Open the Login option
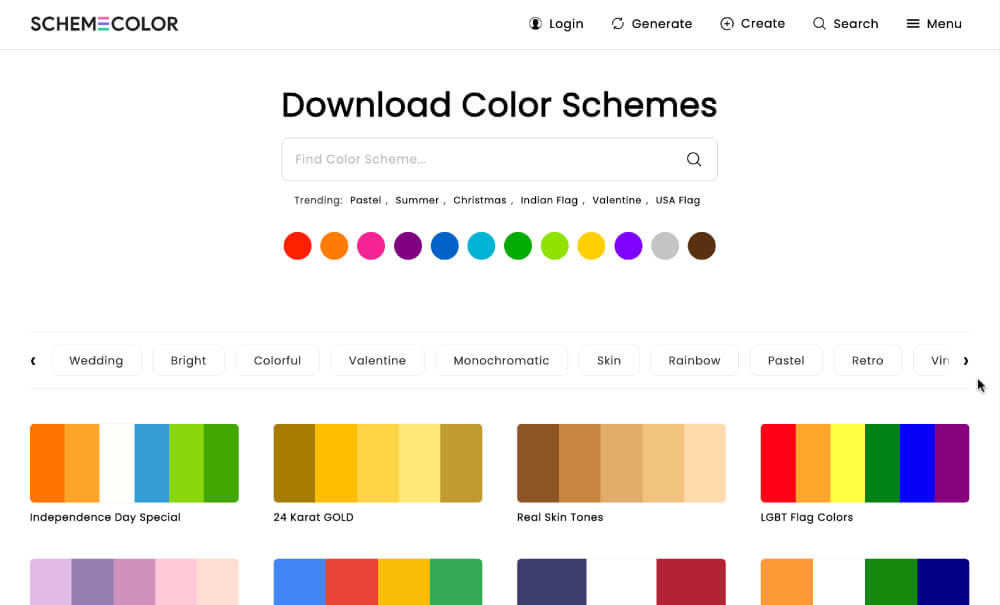 tap(556, 23)
